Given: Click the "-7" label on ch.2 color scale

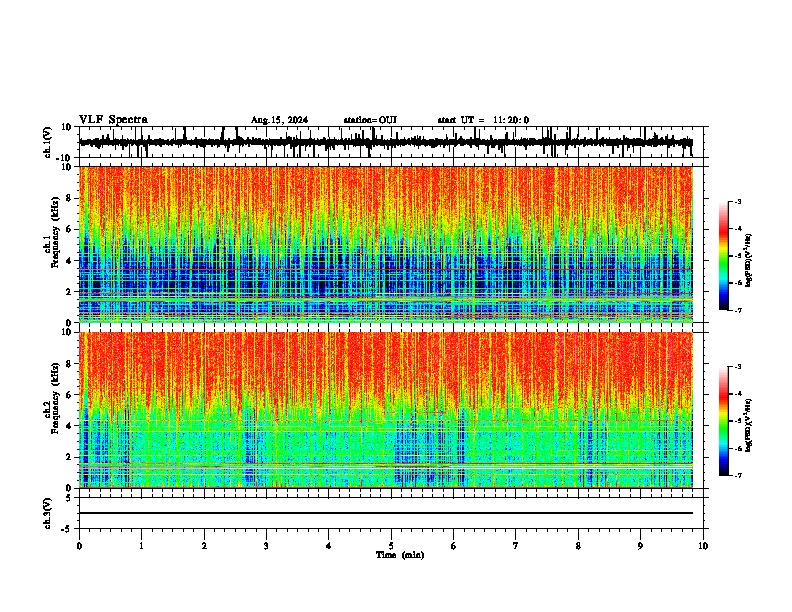Looking at the screenshot, I should (737, 475).
